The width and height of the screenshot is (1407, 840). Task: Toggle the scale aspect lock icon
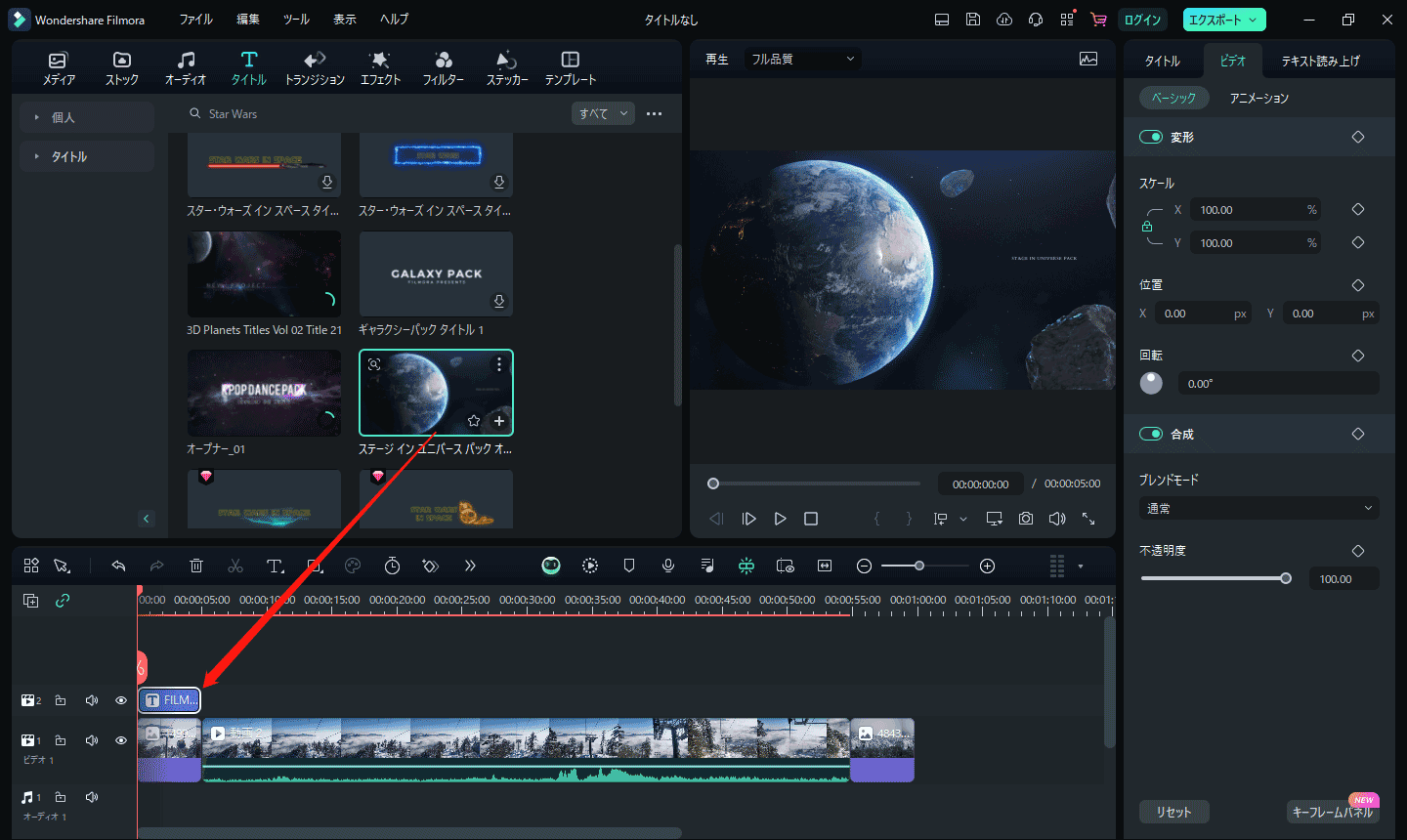[x=1147, y=226]
